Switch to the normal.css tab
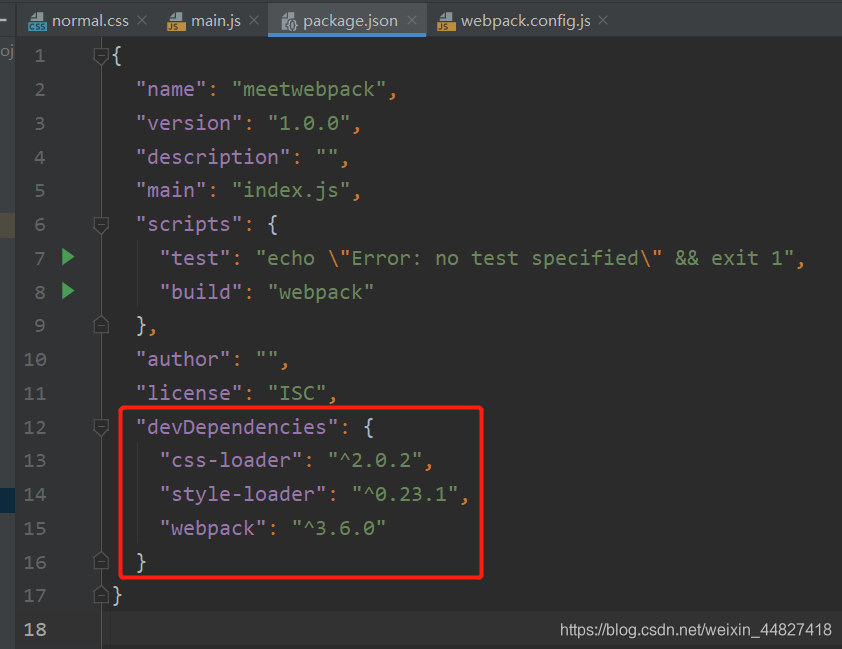842x649 pixels. pos(88,20)
